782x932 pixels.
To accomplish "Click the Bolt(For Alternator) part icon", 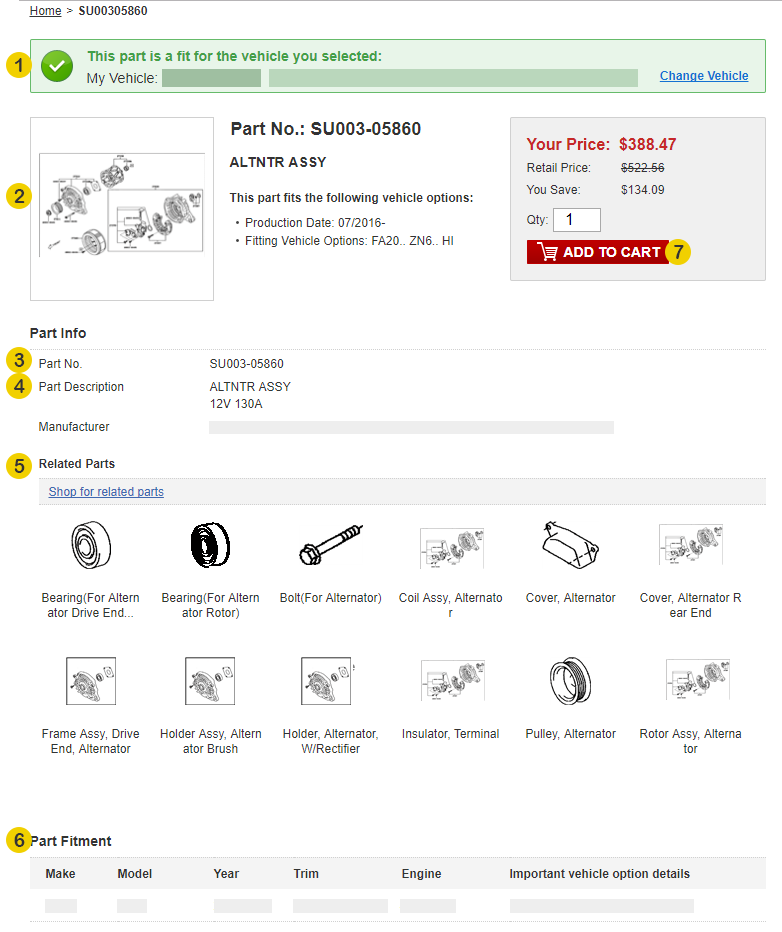I will click(x=330, y=544).
